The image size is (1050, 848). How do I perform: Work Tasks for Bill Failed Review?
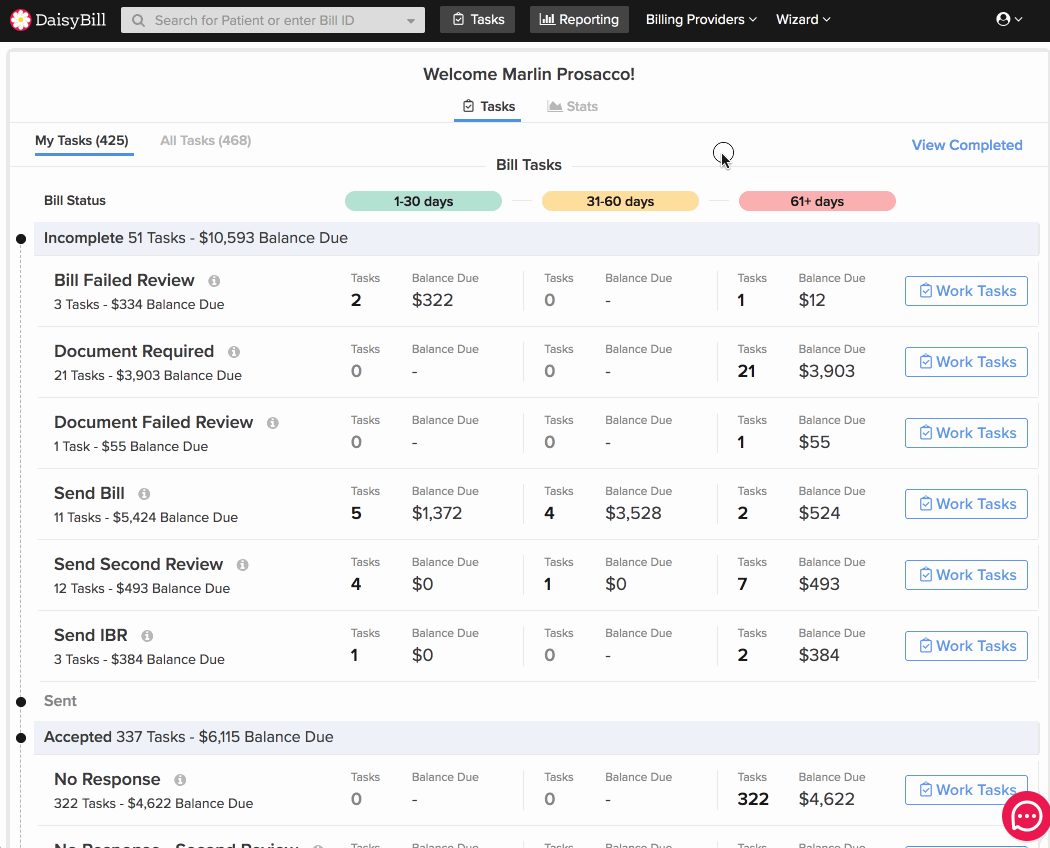pyautogui.click(x=966, y=291)
